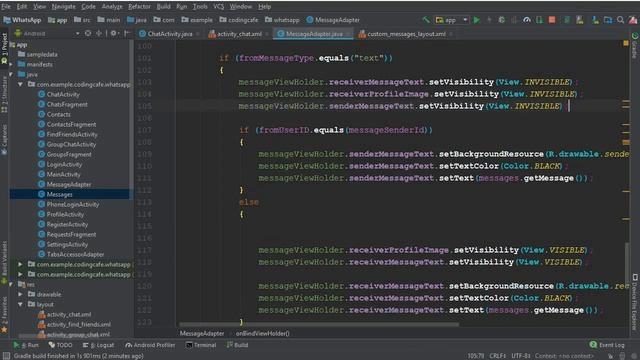
Task: Click WhatsApp breadcrumb in navigation bar
Action: pos(22,20)
